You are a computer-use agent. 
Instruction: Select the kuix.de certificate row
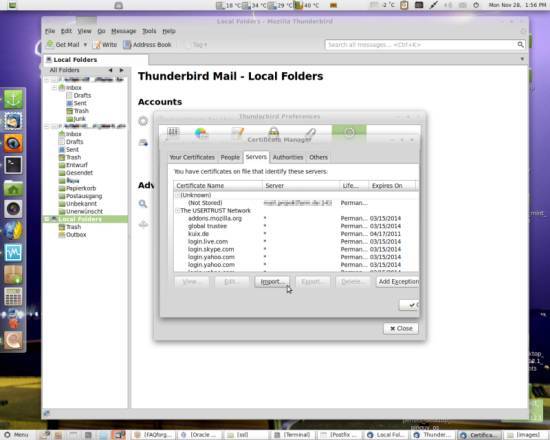296,234
